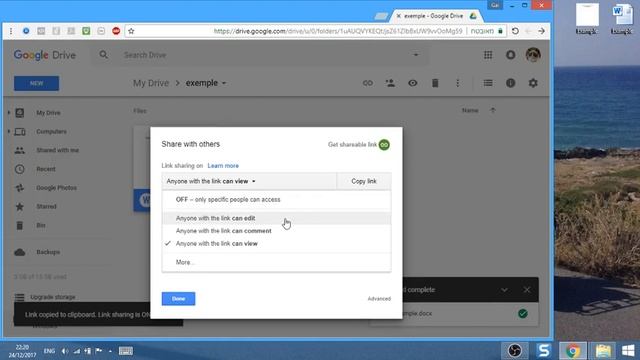This screenshot has width=640, height=360.
Task: Click the ENG language indicator
Action: pos(49,351)
